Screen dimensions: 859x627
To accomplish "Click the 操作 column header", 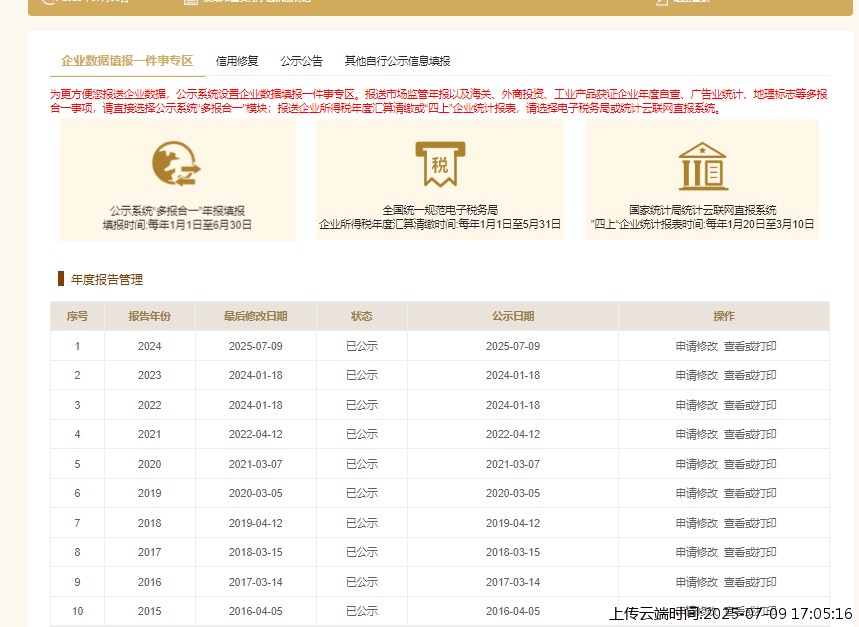I will 724,316.
